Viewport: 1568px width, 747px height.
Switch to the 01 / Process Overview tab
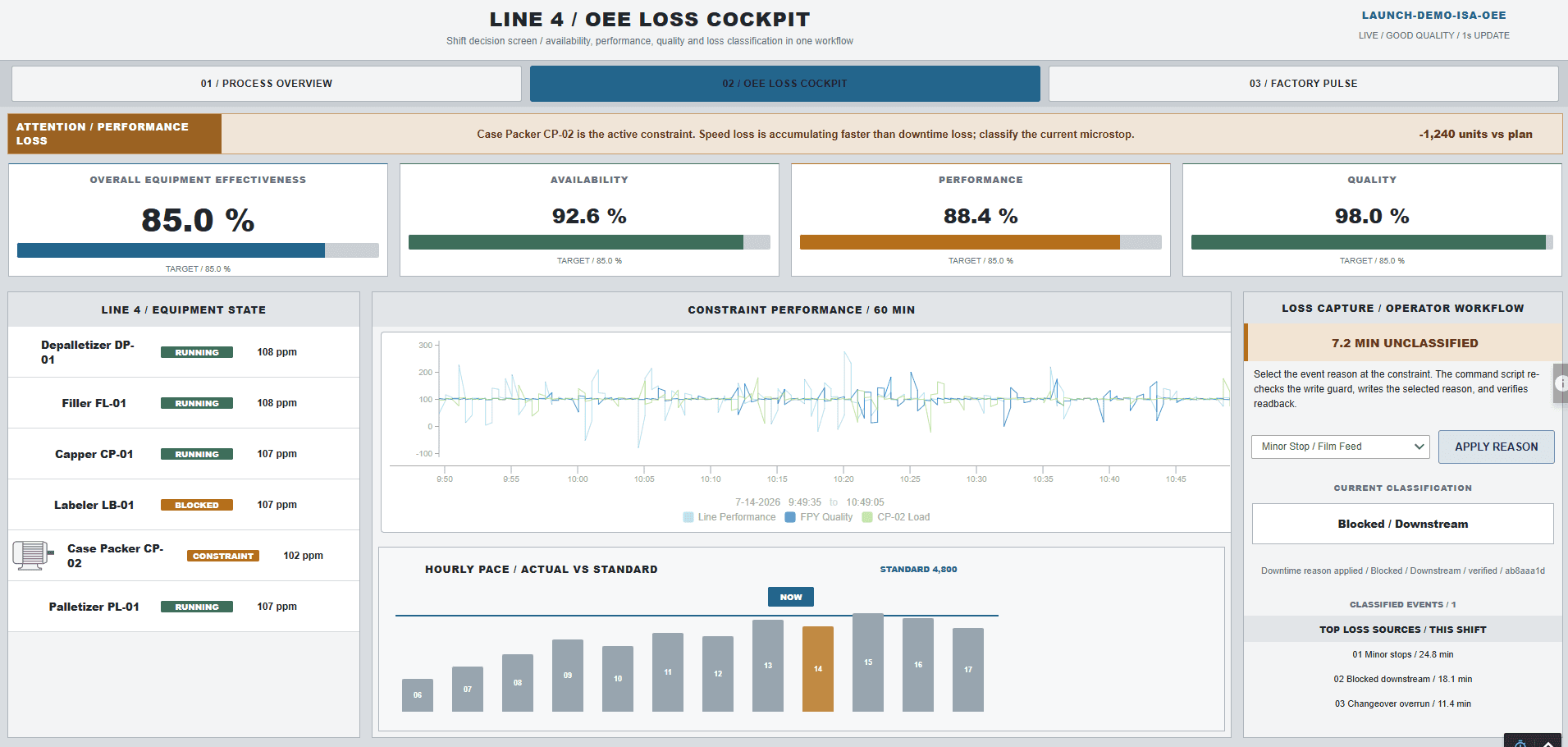(267, 84)
